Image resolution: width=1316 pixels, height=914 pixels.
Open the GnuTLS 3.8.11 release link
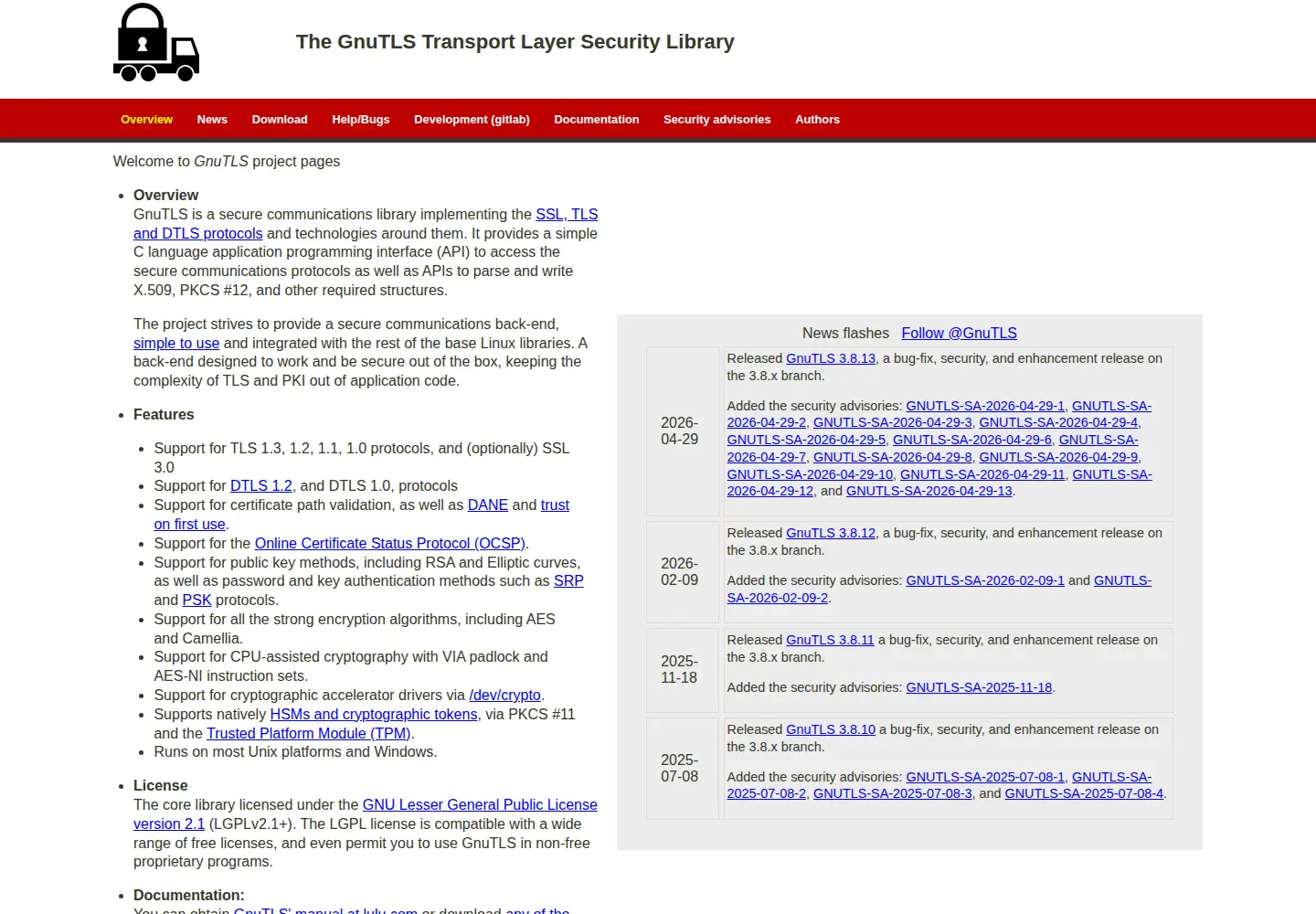coord(830,640)
